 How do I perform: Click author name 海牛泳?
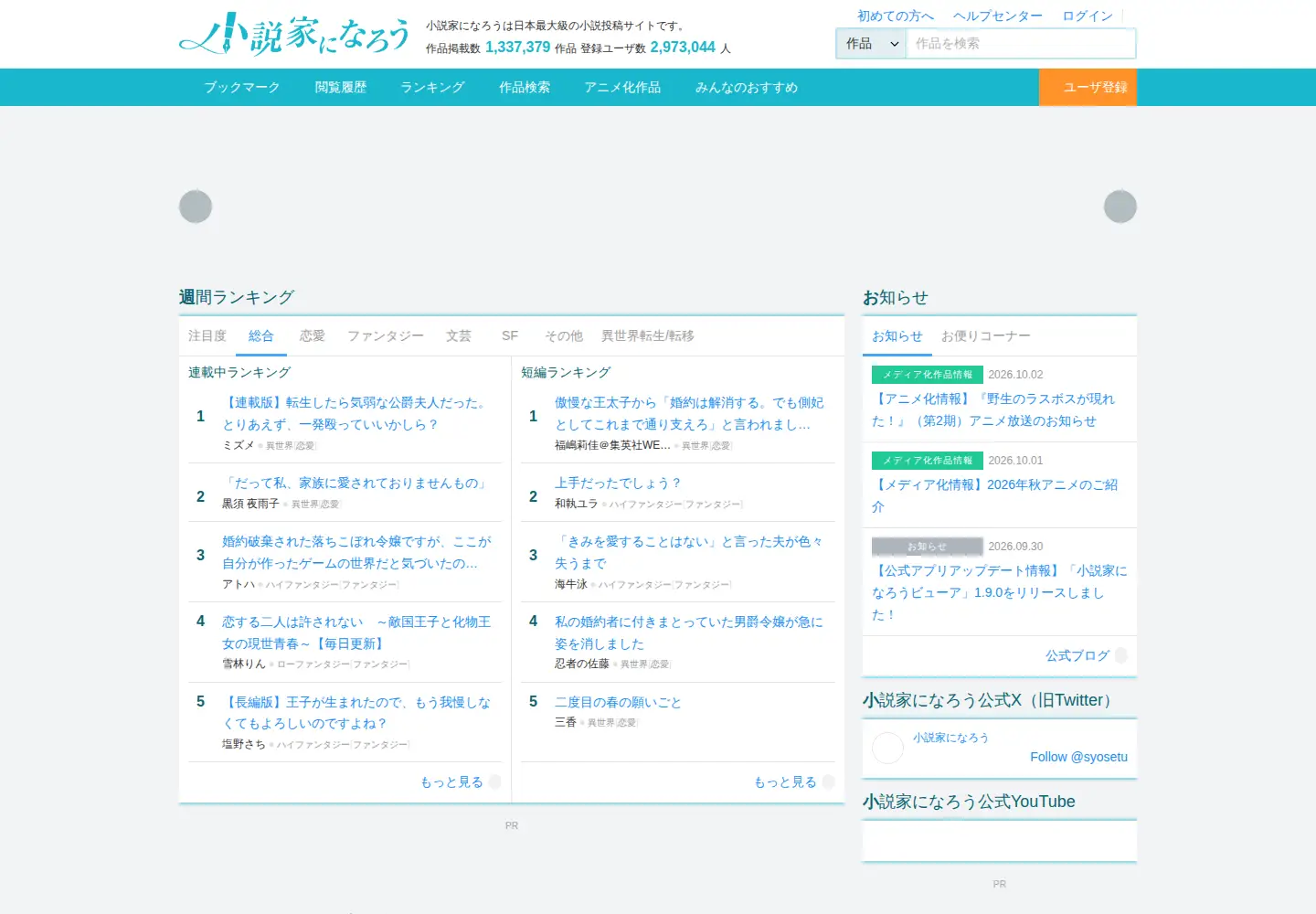571,584
